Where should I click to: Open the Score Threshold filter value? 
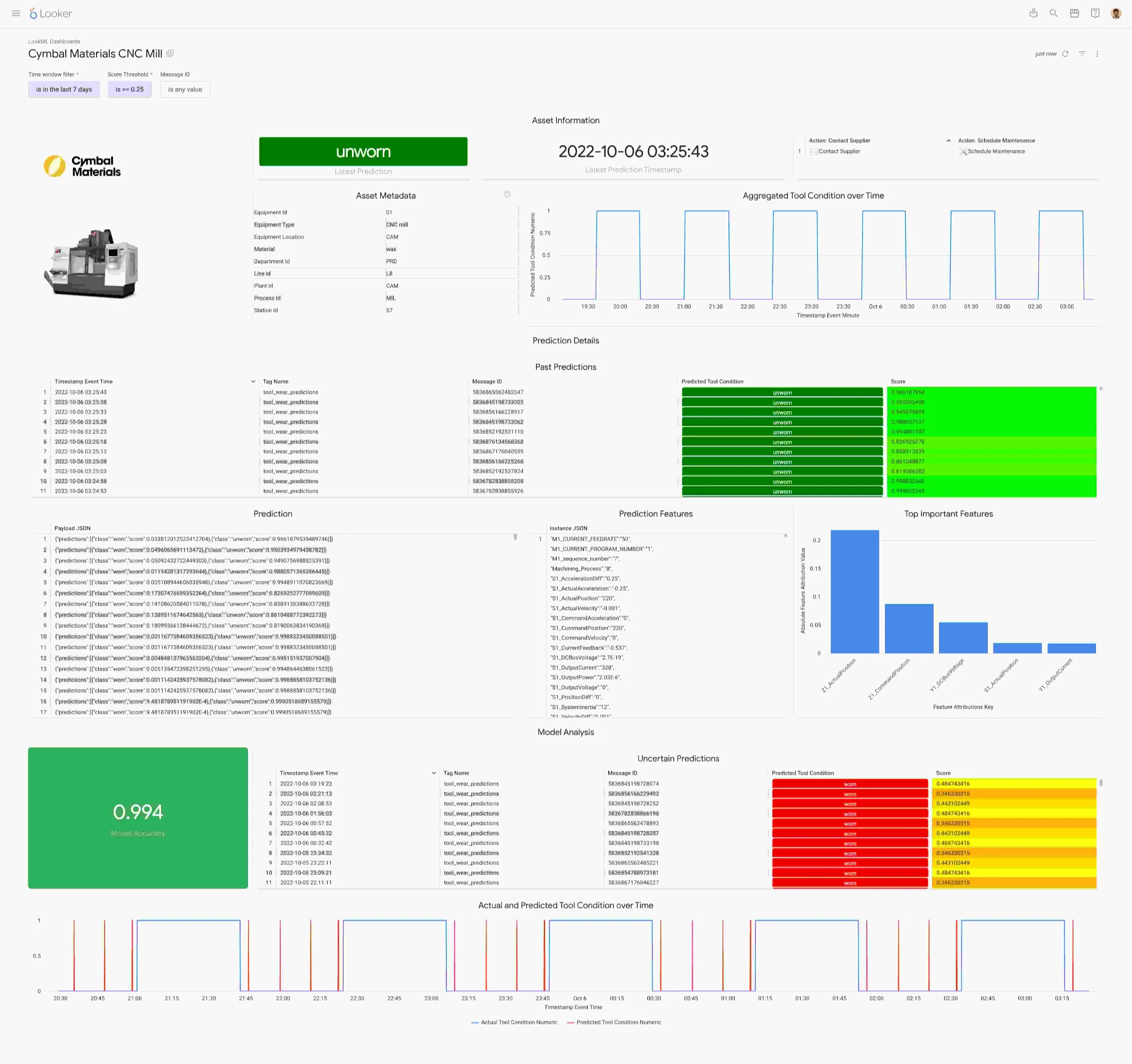[x=129, y=90]
